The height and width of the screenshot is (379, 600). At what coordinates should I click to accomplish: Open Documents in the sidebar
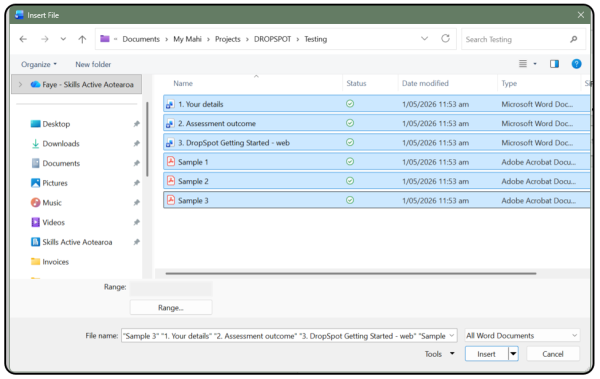[x=55, y=163]
